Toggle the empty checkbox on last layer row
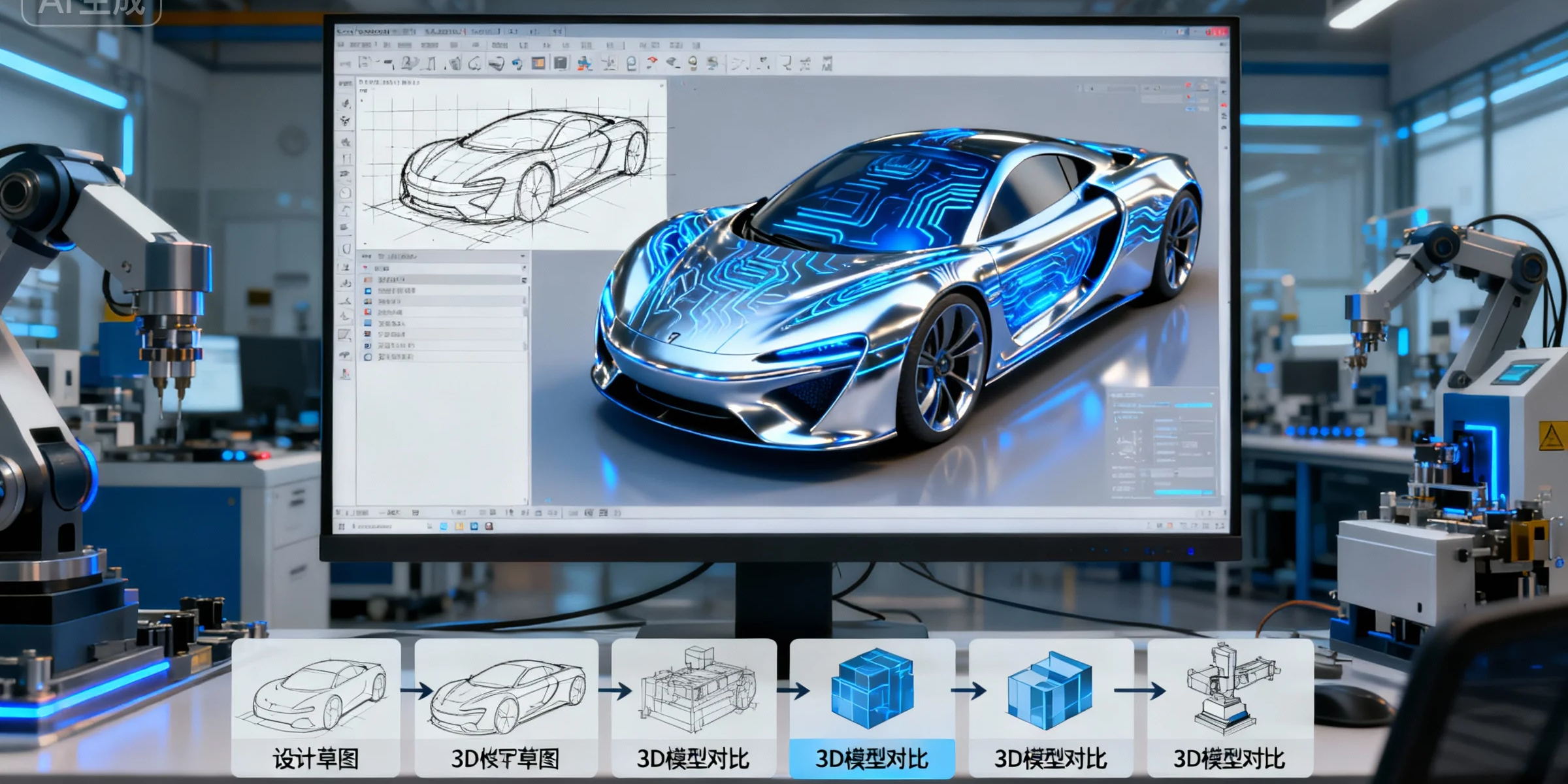1568x784 pixels. 368,357
